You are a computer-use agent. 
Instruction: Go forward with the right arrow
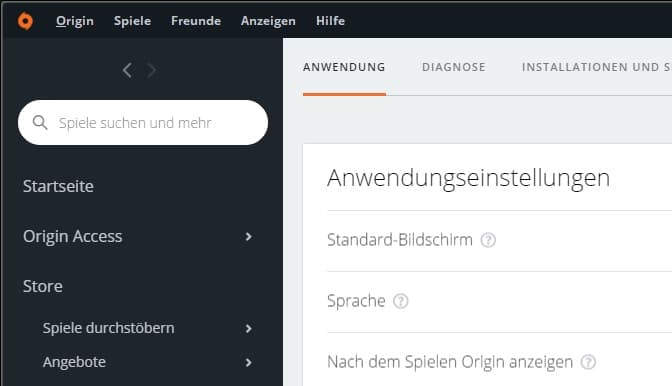click(151, 70)
